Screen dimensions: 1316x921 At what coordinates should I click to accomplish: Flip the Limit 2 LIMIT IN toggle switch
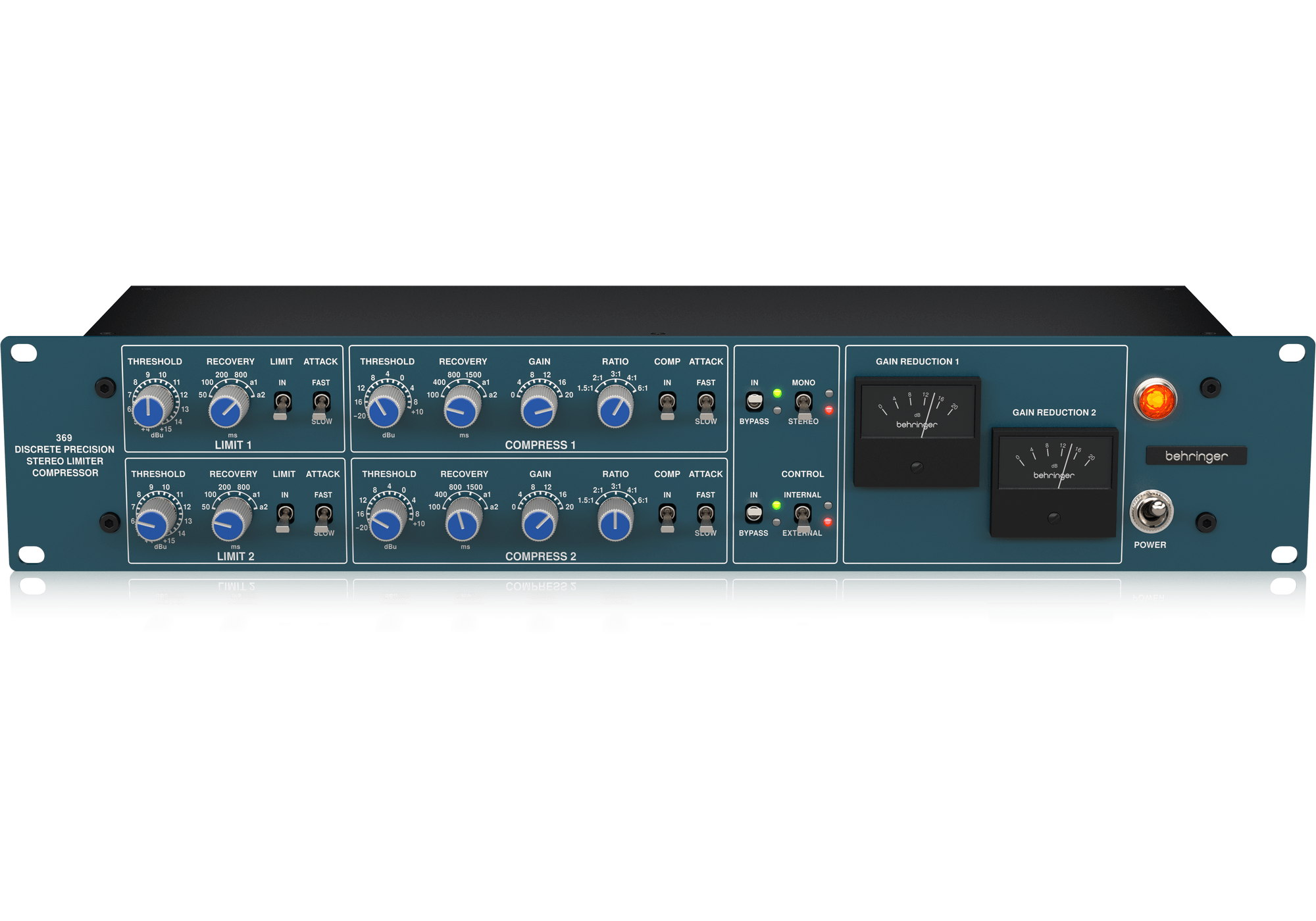tap(285, 516)
